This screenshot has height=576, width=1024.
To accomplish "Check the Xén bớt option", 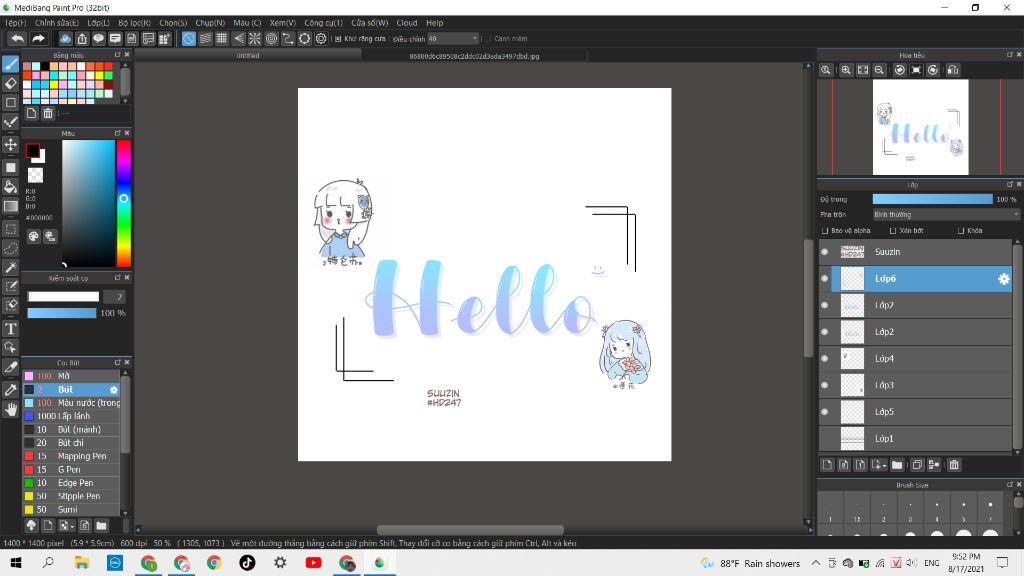I will pos(893,231).
